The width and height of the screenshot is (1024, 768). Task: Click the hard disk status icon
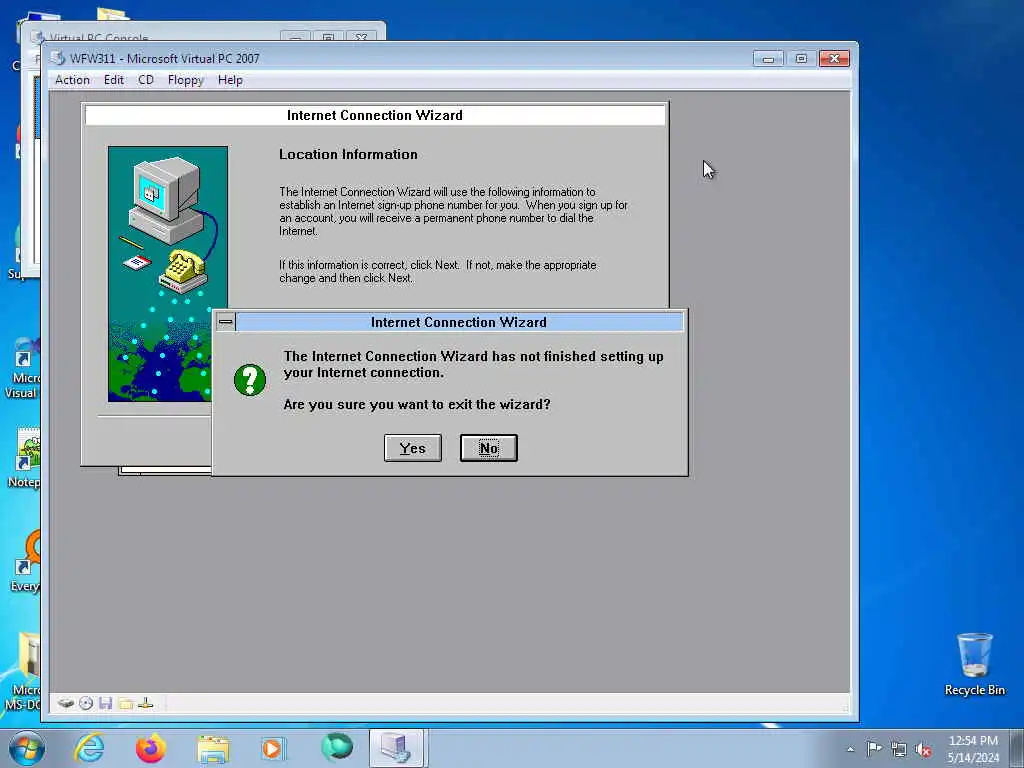pos(65,703)
